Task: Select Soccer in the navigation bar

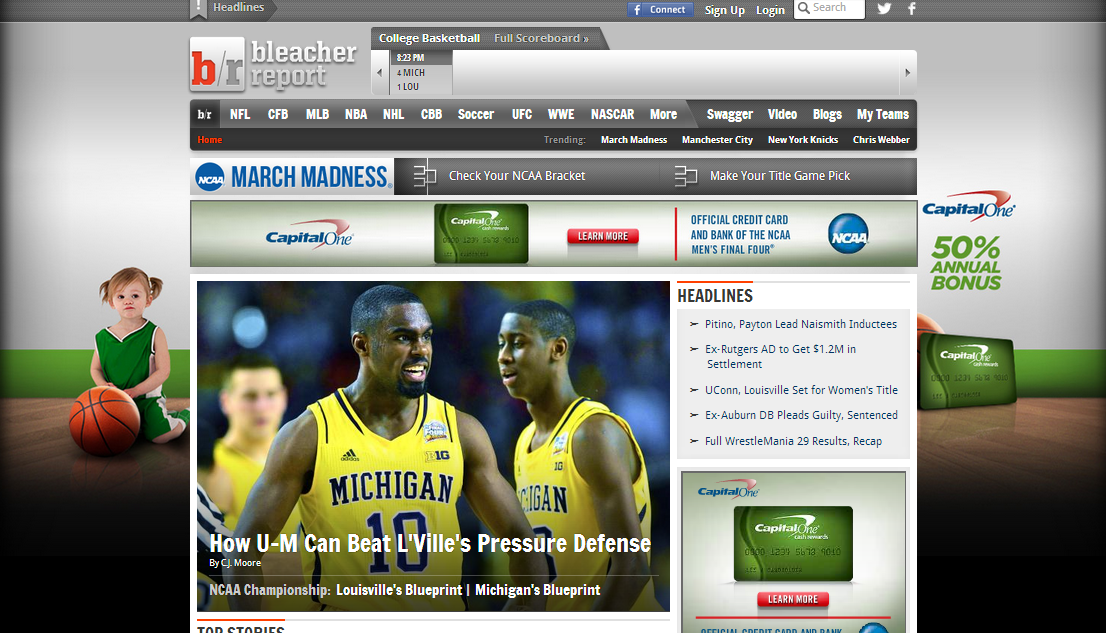Action: tap(475, 114)
